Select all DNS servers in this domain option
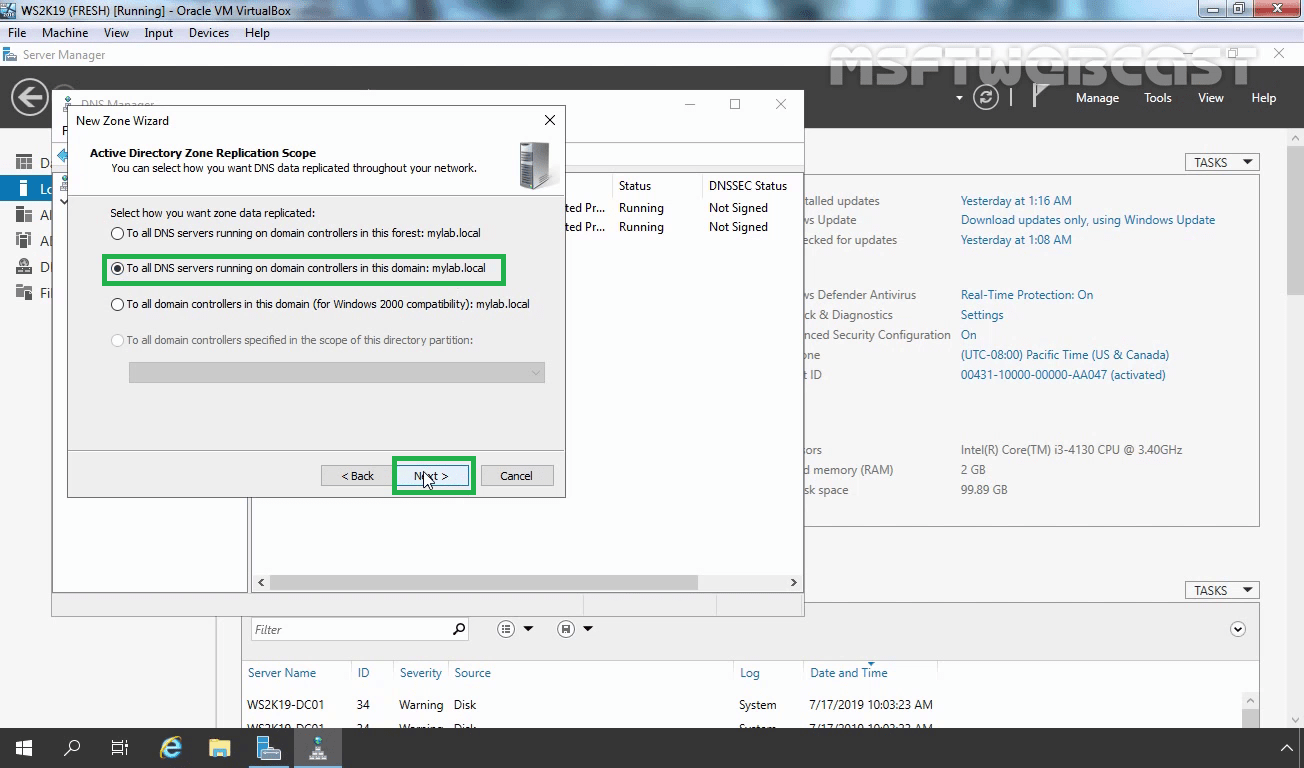The height and width of the screenshot is (768, 1304). pyautogui.click(x=118, y=268)
